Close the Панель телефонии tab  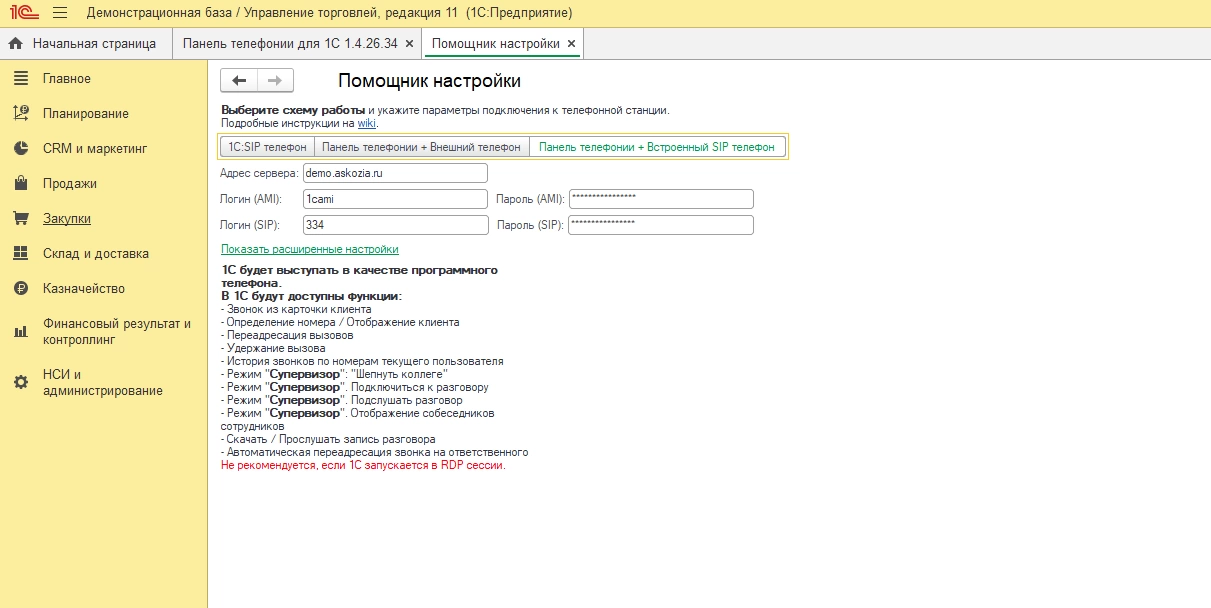click(x=409, y=44)
